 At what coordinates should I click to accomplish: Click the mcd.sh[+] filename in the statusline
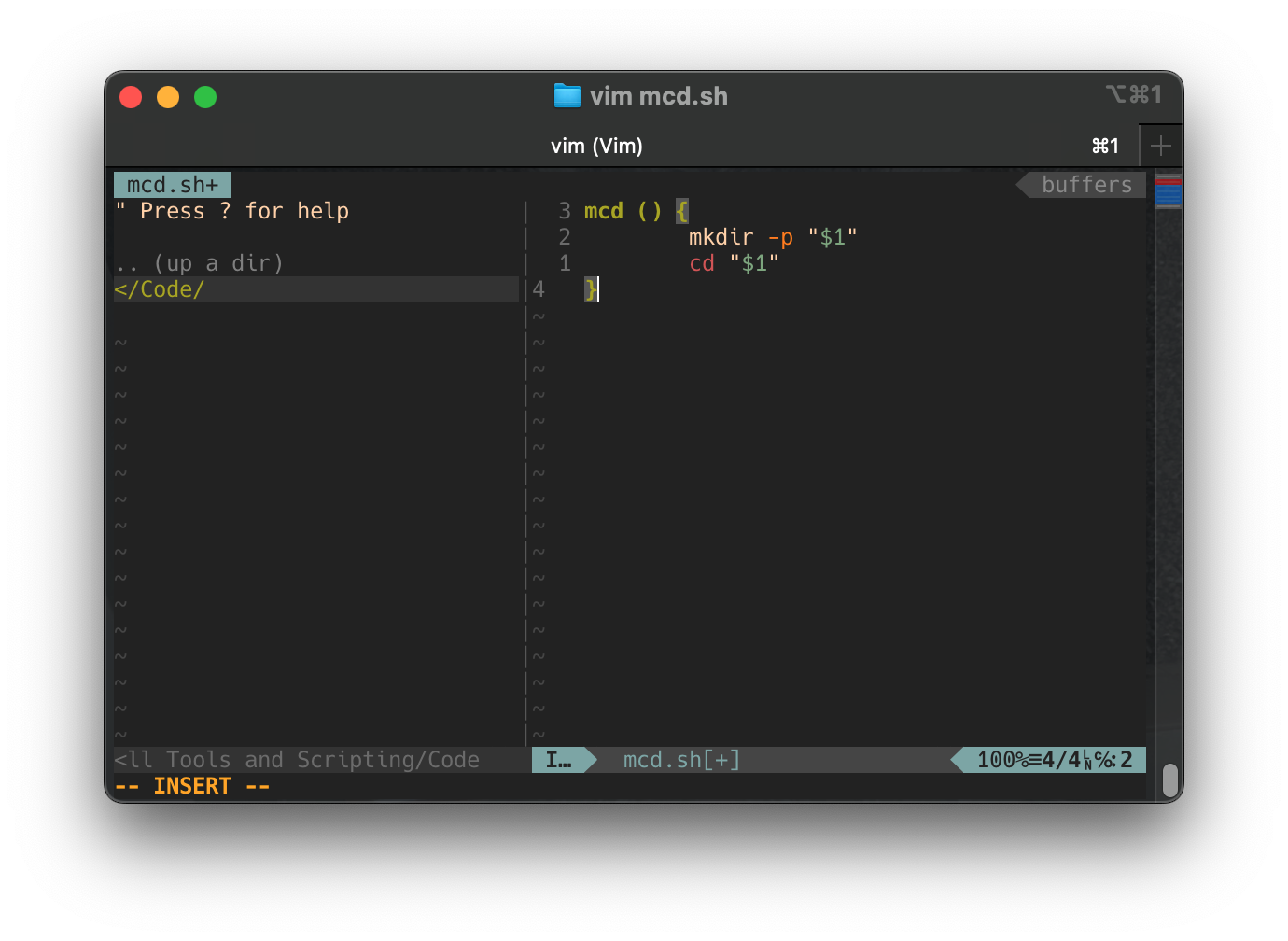click(680, 760)
